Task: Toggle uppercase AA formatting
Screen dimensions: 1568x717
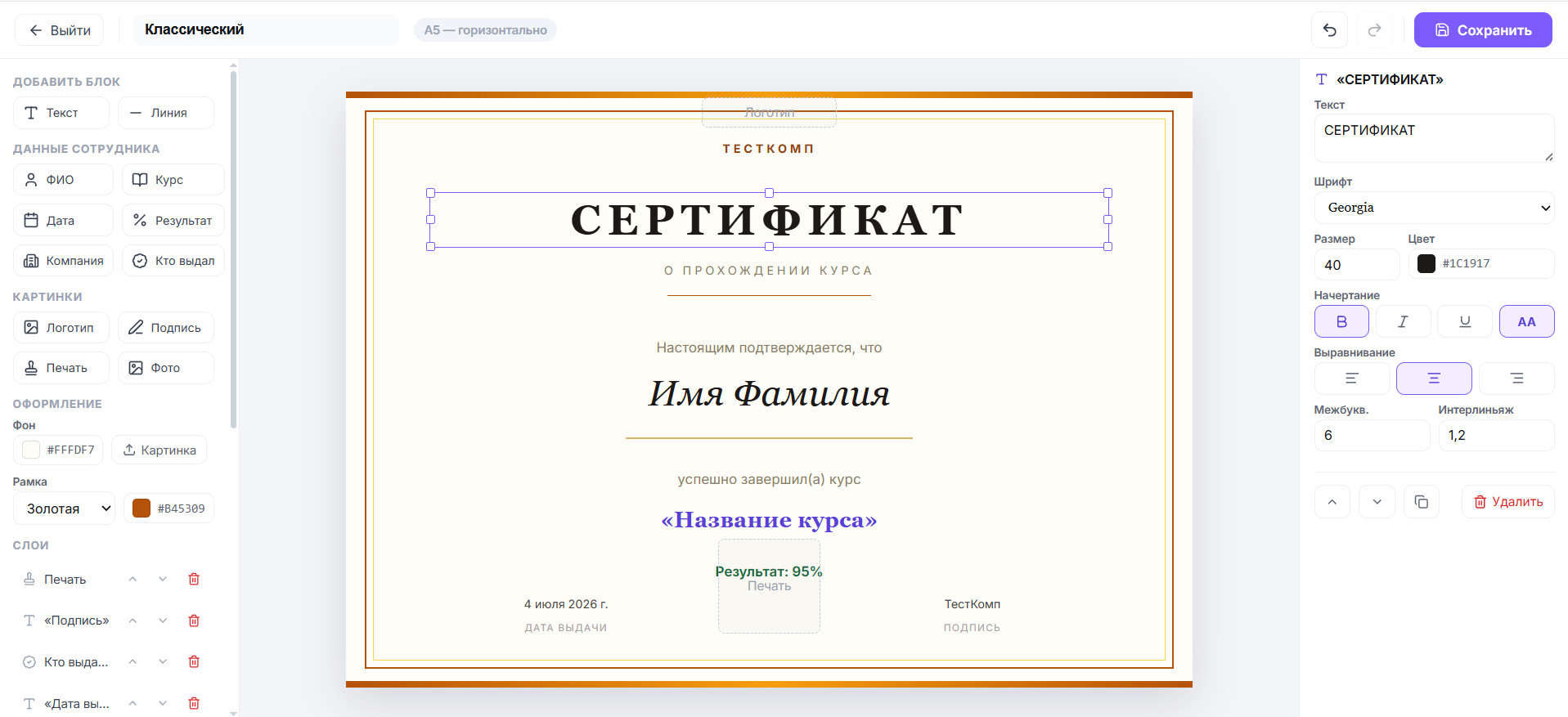Action: tap(1526, 321)
